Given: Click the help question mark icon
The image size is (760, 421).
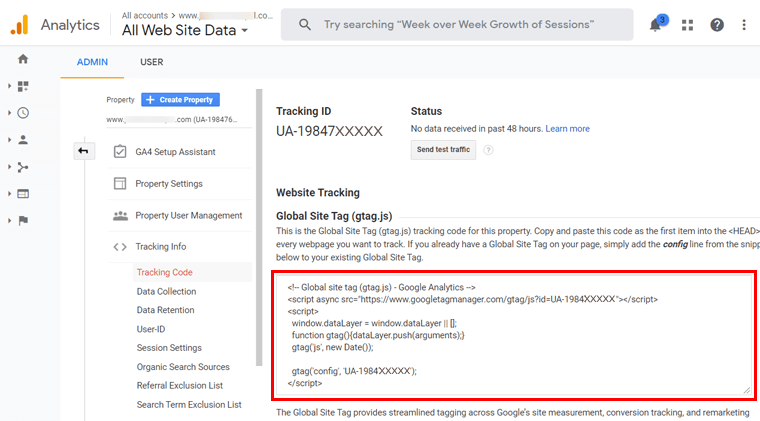Looking at the screenshot, I should 716,25.
